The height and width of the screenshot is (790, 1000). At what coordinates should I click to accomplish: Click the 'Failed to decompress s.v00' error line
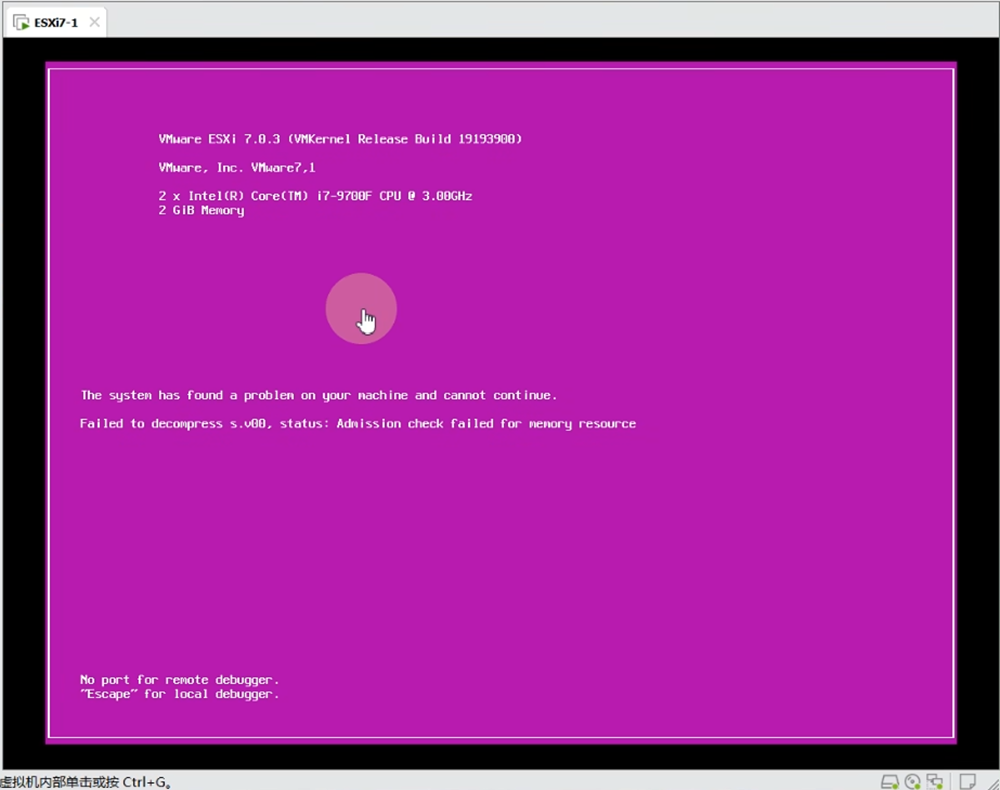358,424
